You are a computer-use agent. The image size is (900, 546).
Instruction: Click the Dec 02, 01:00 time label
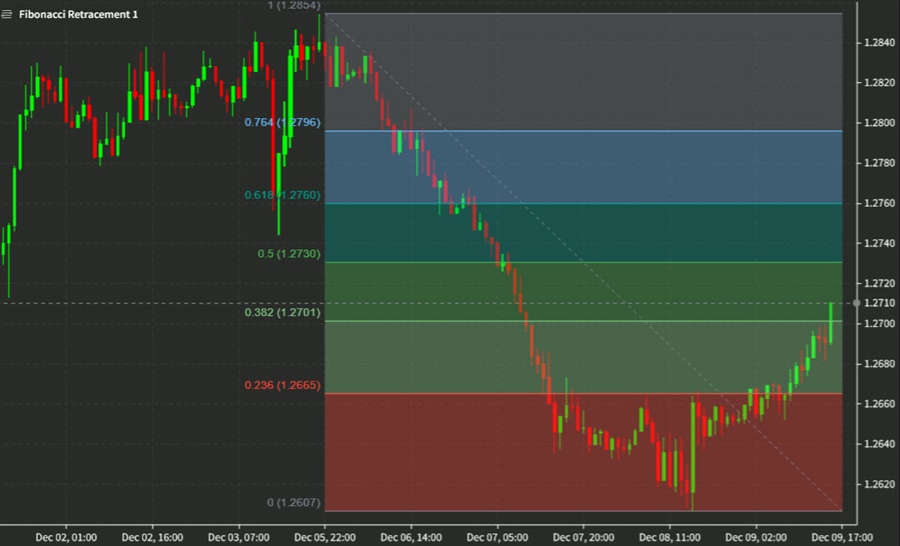pyautogui.click(x=66, y=538)
